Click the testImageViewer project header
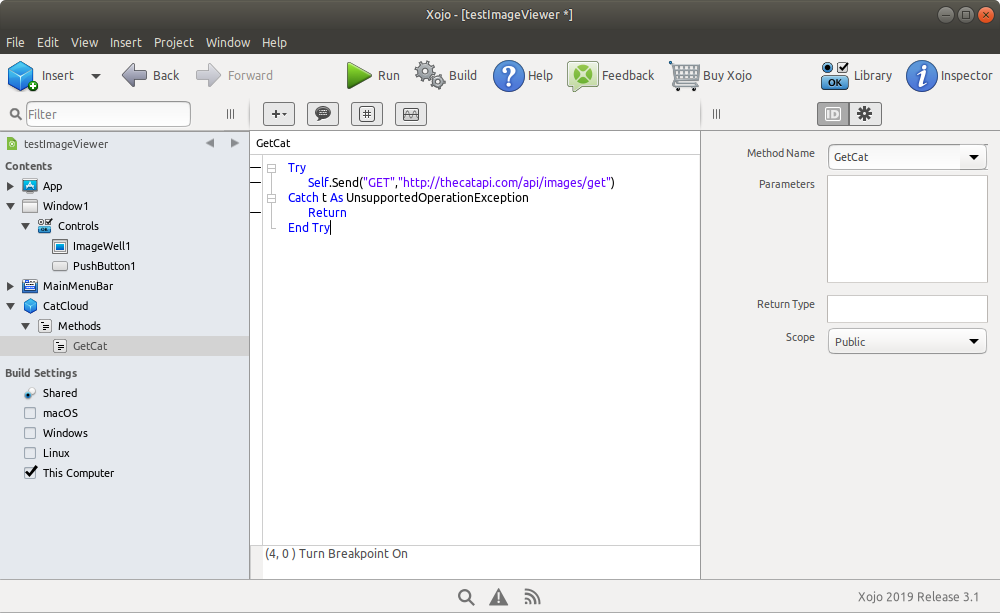 (66, 144)
